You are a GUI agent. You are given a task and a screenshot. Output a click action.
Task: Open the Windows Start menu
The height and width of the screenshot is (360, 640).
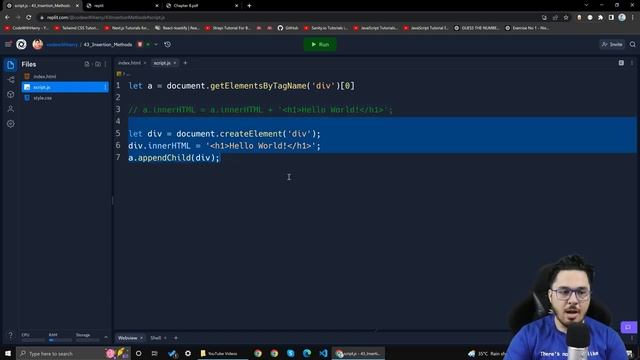[8, 353]
